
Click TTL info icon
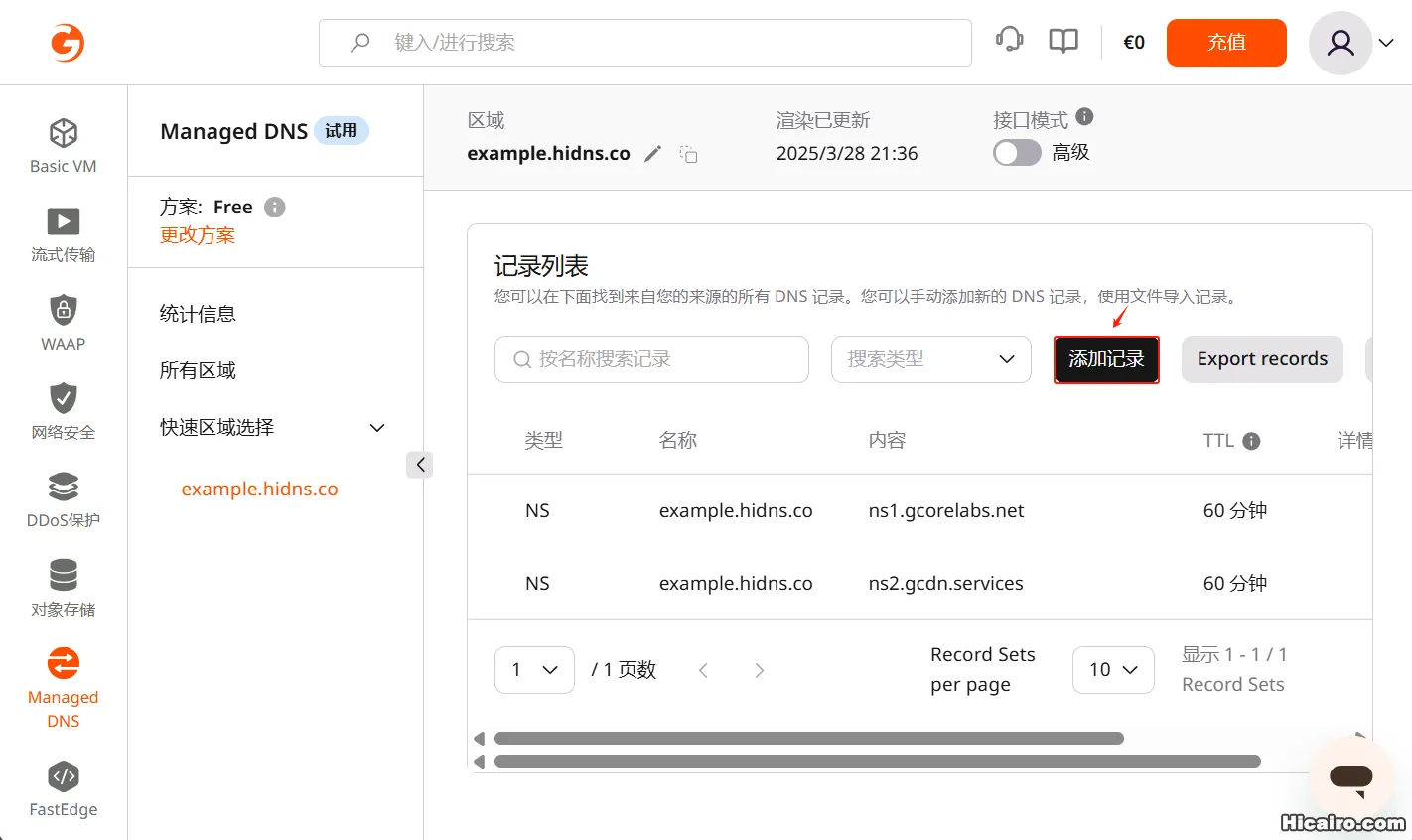pos(1251,441)
